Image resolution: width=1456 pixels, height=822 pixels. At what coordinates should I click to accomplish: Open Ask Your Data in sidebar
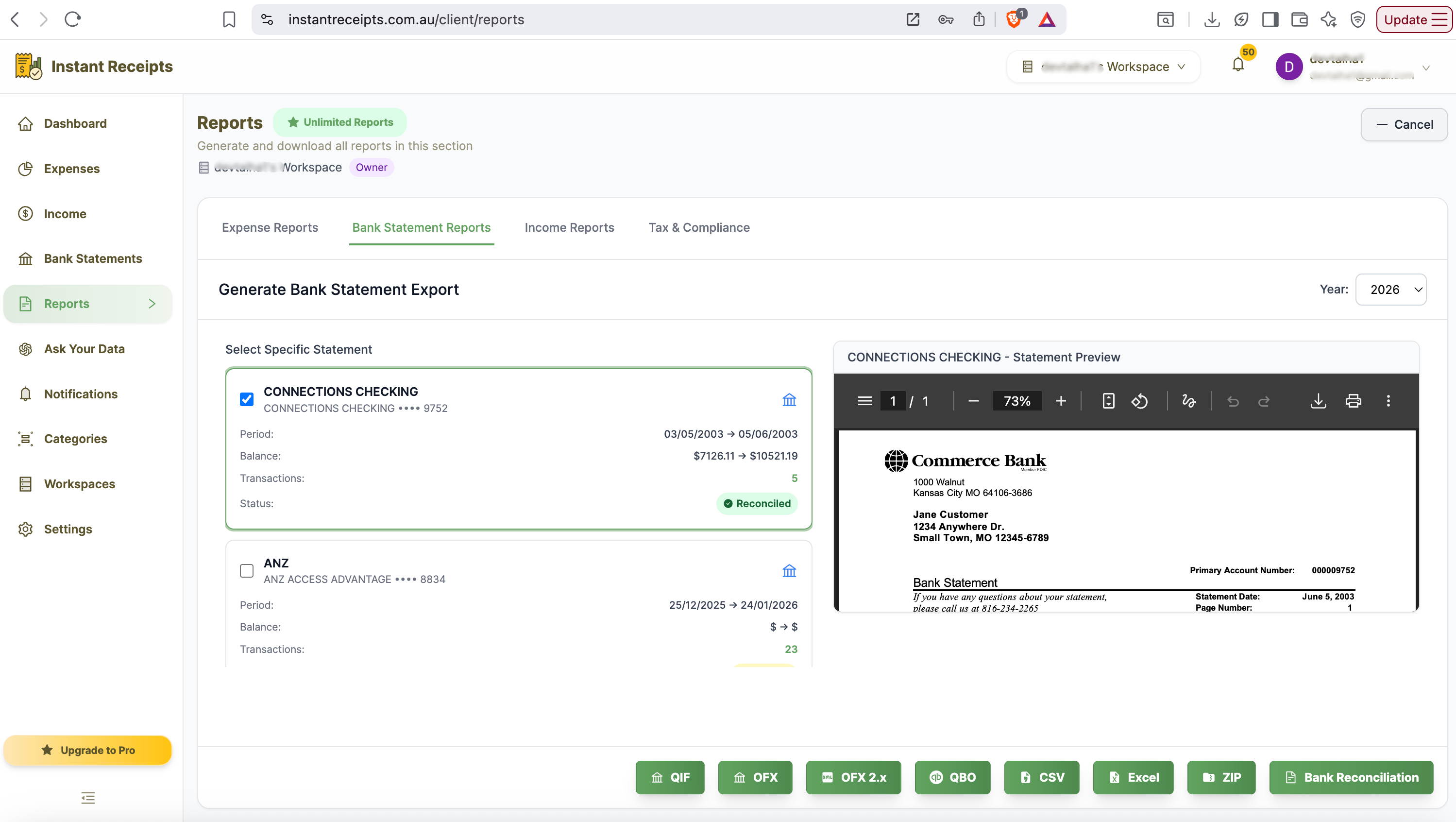(x=87, y=349)
